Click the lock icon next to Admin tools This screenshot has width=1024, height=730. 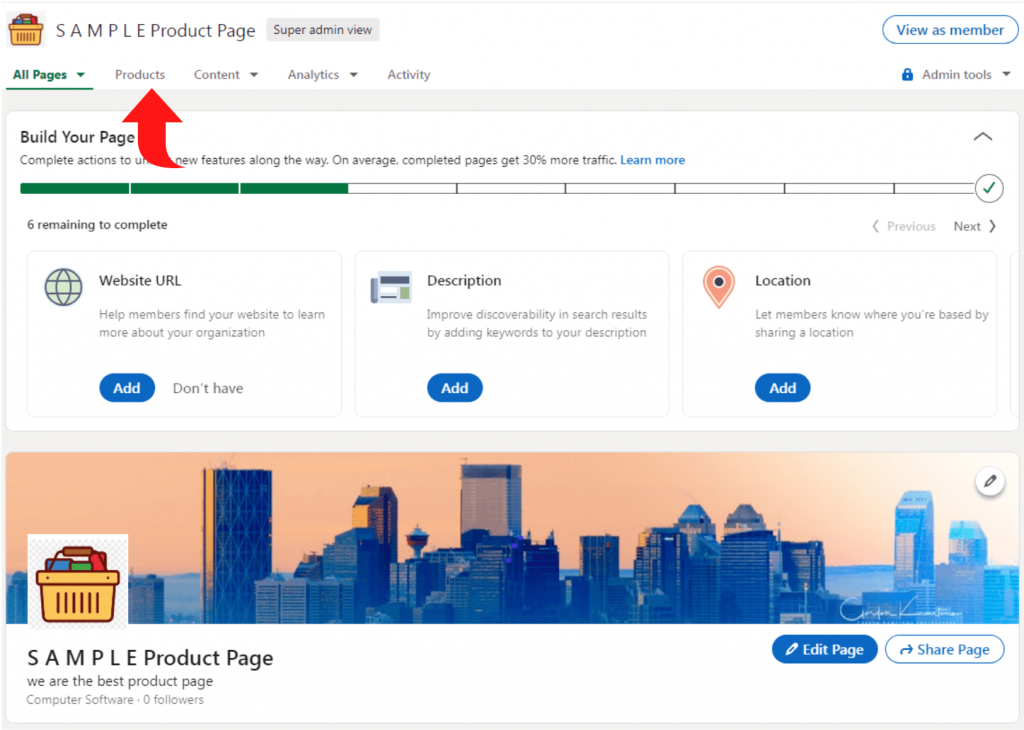coord(907,74)
